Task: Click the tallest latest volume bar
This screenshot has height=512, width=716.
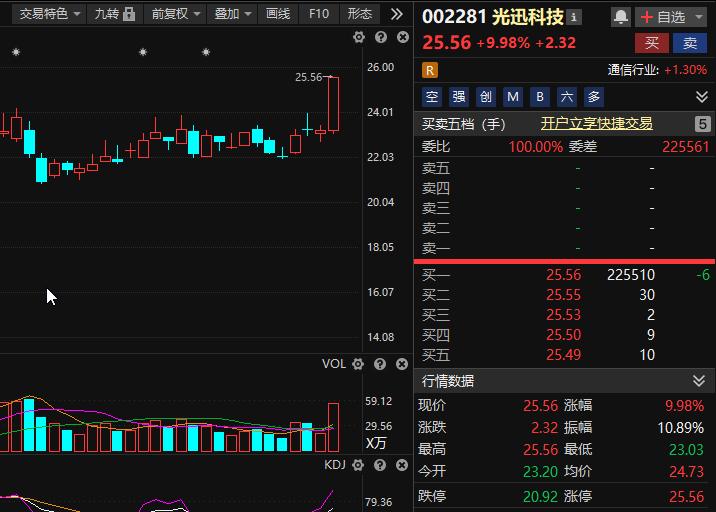Action: [333, 428]
